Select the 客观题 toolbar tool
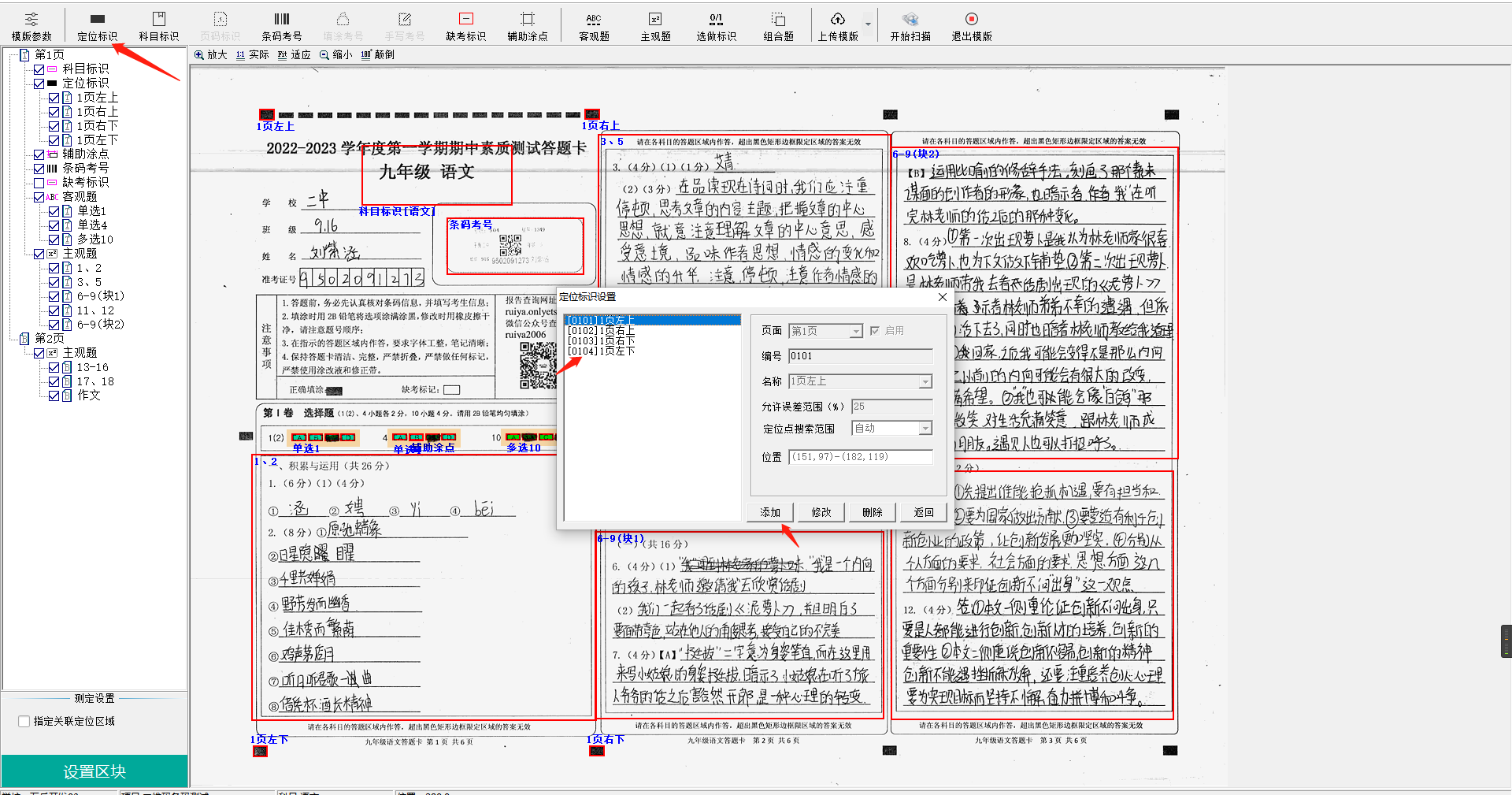 pyautogui.click(x=594, y=26)
